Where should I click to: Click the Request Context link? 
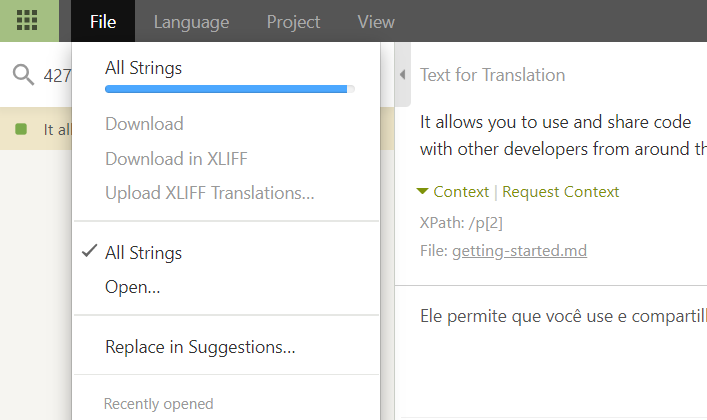point(560,192)
